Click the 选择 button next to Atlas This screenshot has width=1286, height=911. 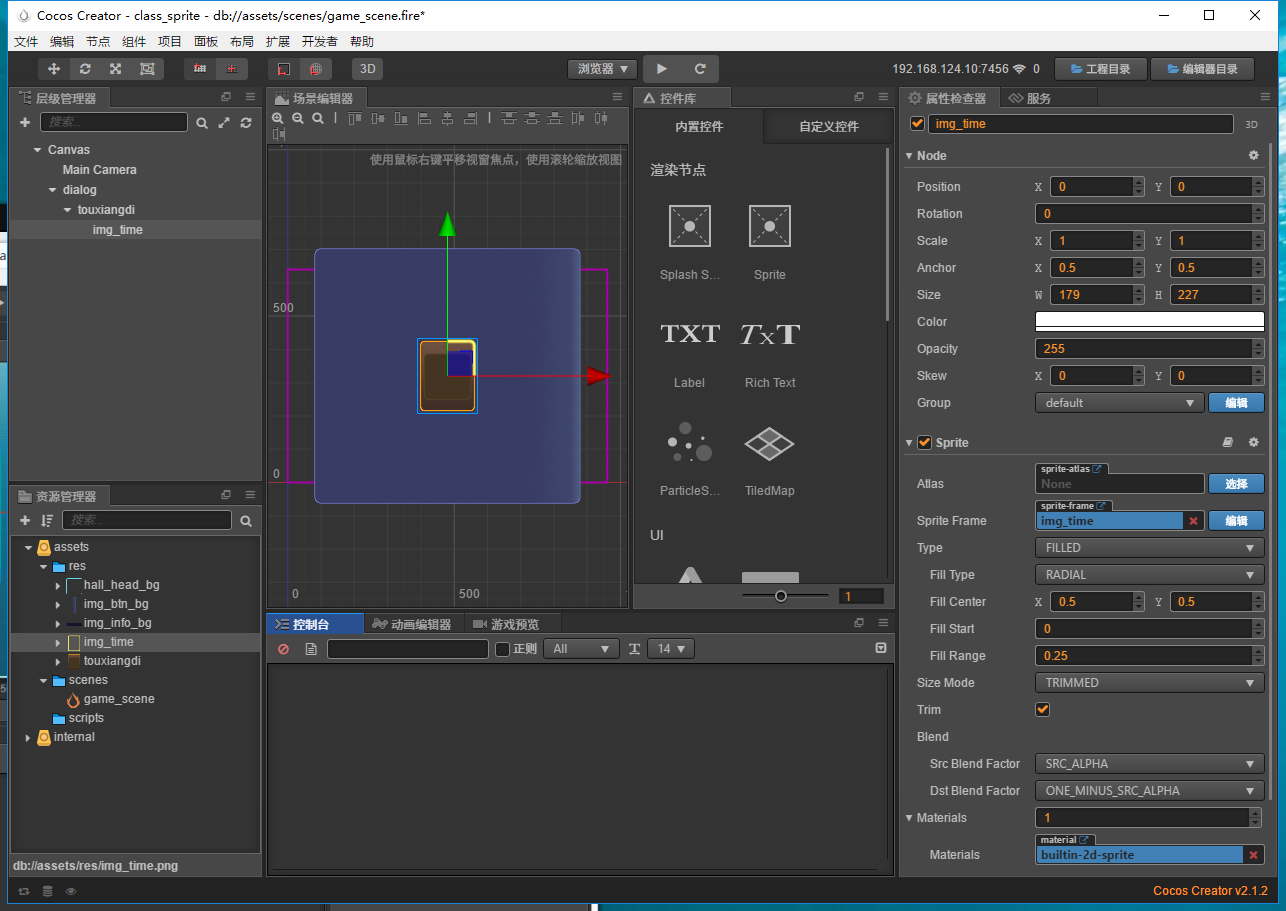[x=1236, y=483]
